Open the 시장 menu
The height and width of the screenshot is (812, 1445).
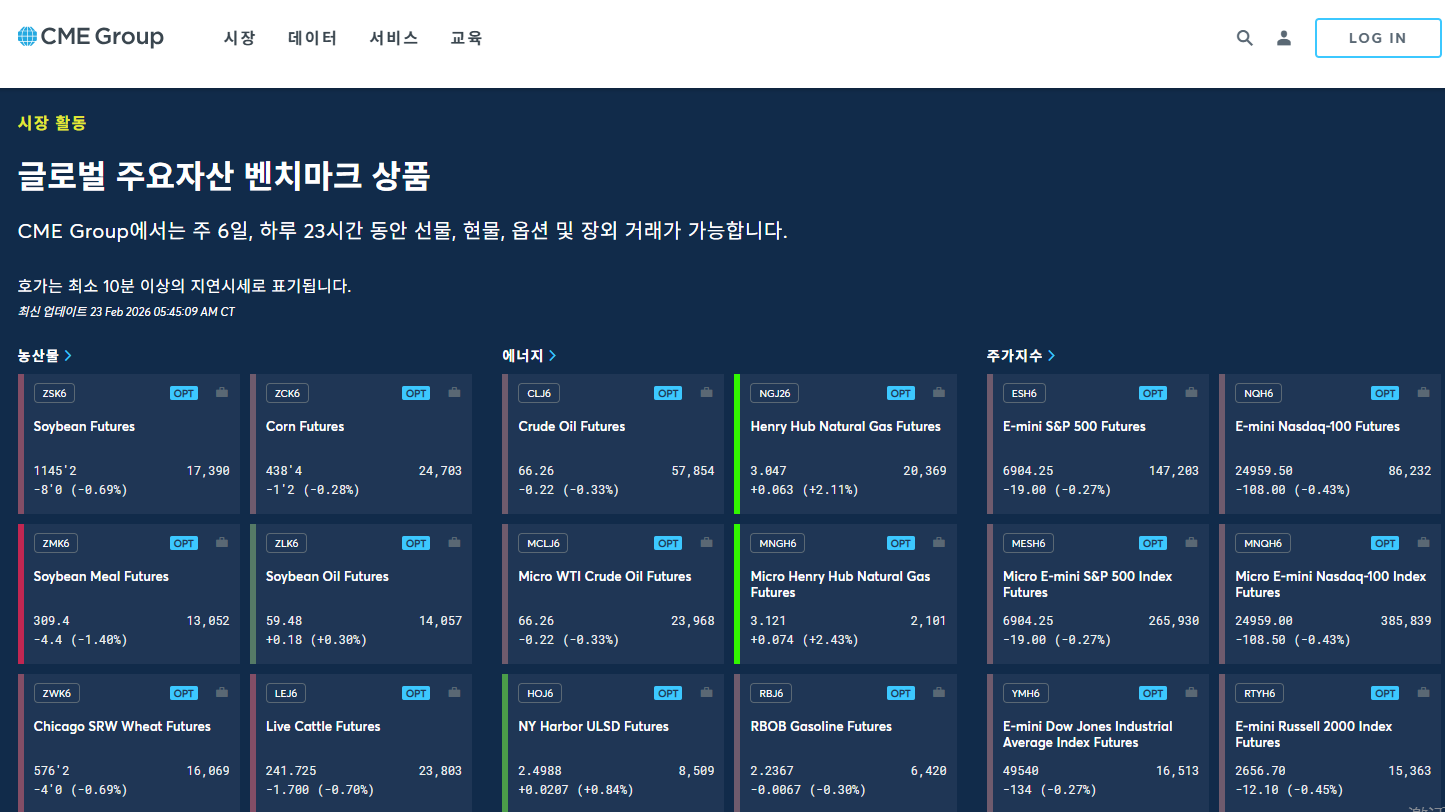239,37
